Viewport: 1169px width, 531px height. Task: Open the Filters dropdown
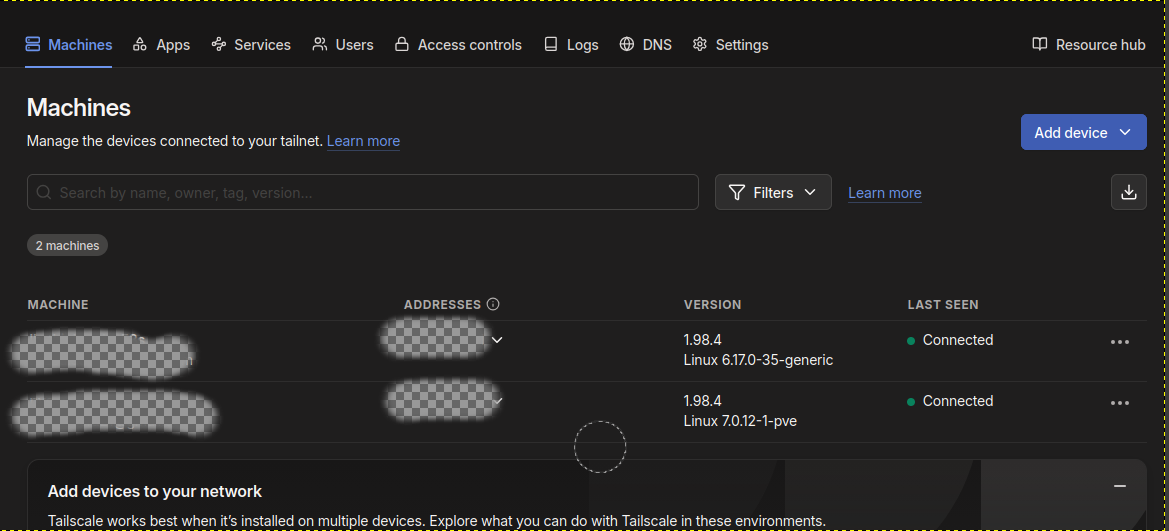(x=773, y=192)
